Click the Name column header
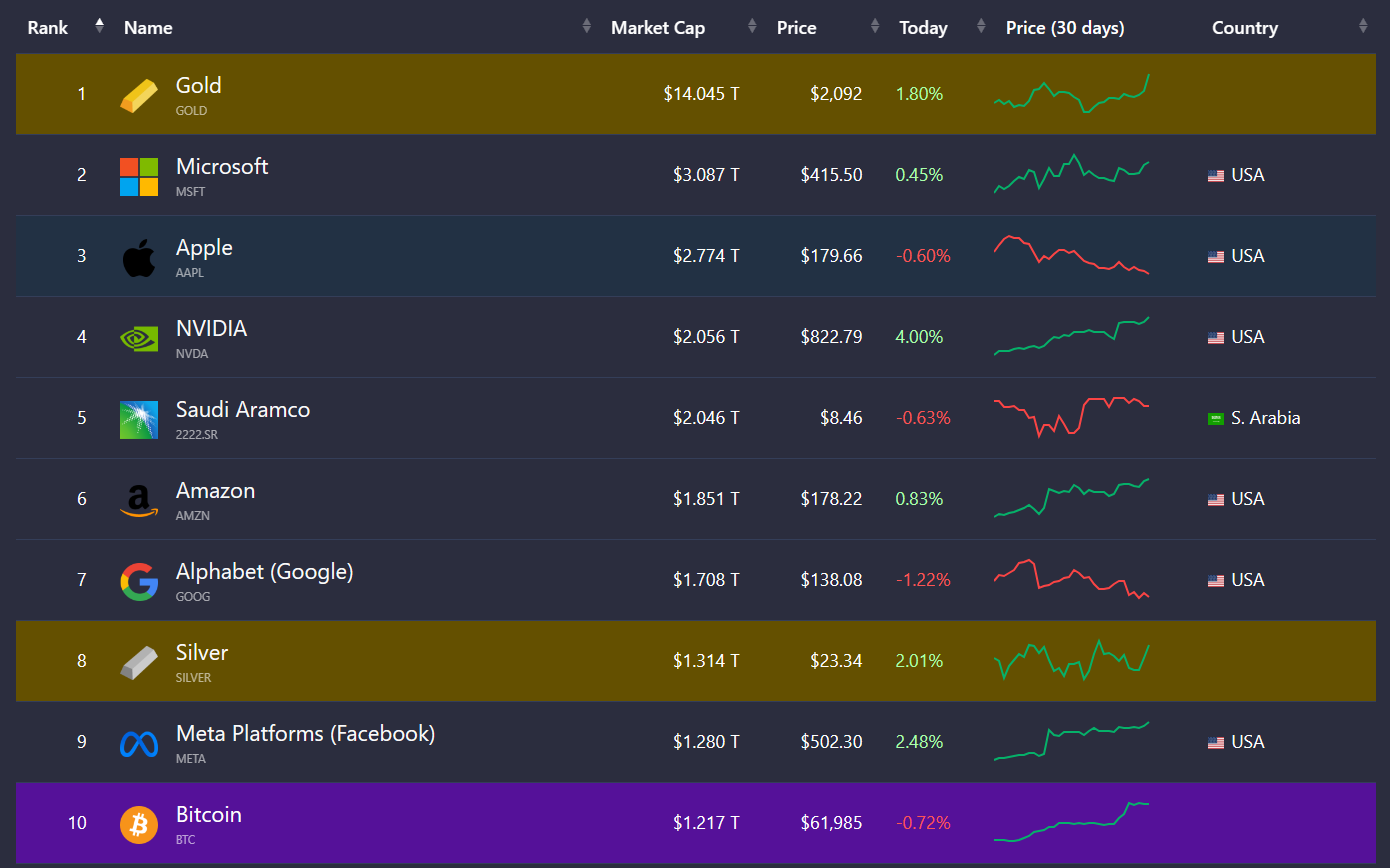The width and height of the screenshot is (1390, 868). (x=148, y=28)
